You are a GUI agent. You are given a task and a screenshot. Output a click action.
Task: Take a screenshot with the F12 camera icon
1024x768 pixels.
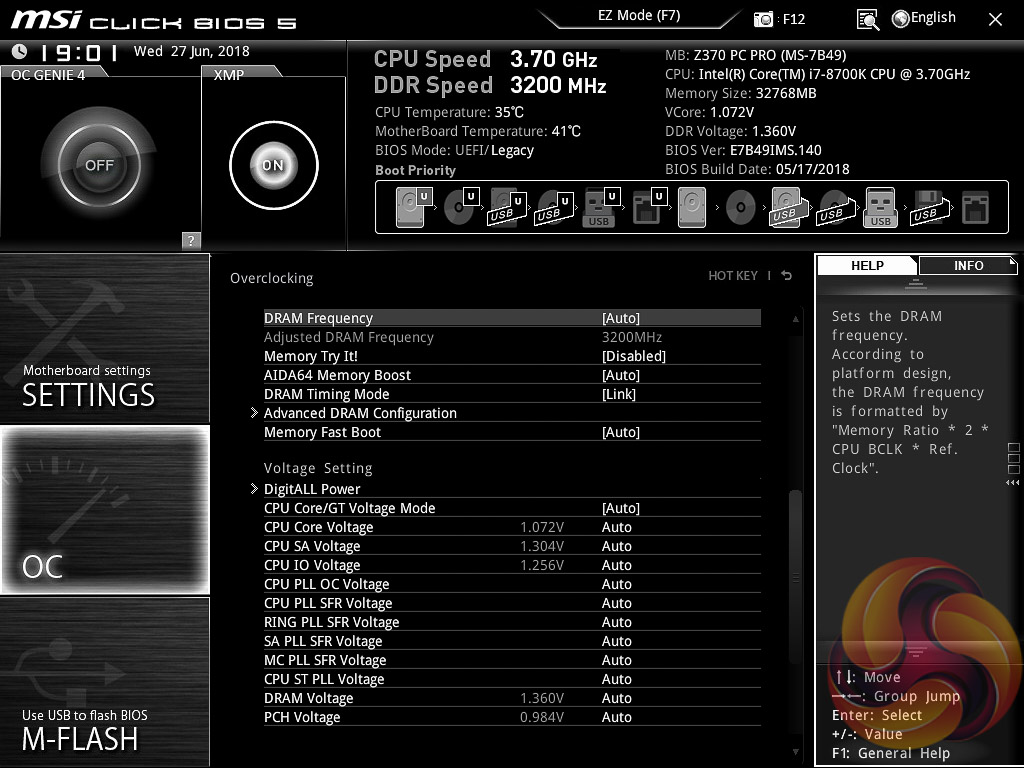(x=762, y=20)
